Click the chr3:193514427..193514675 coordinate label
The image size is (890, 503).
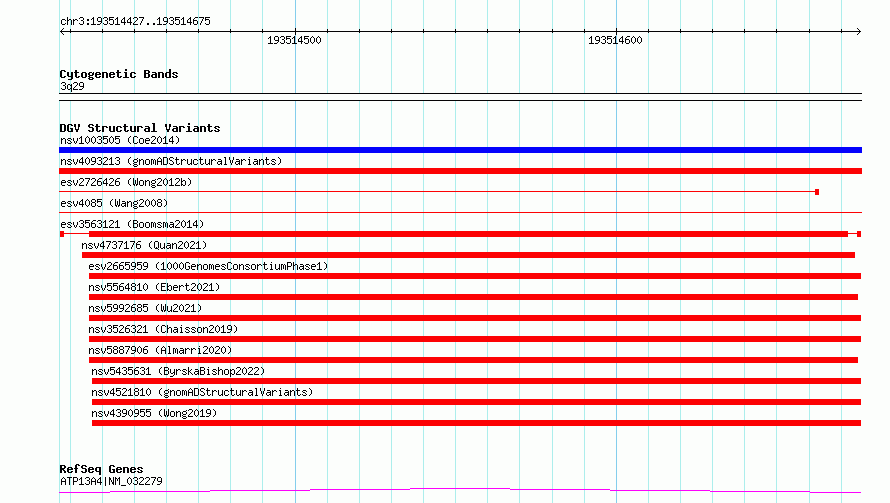click(135, 22)
